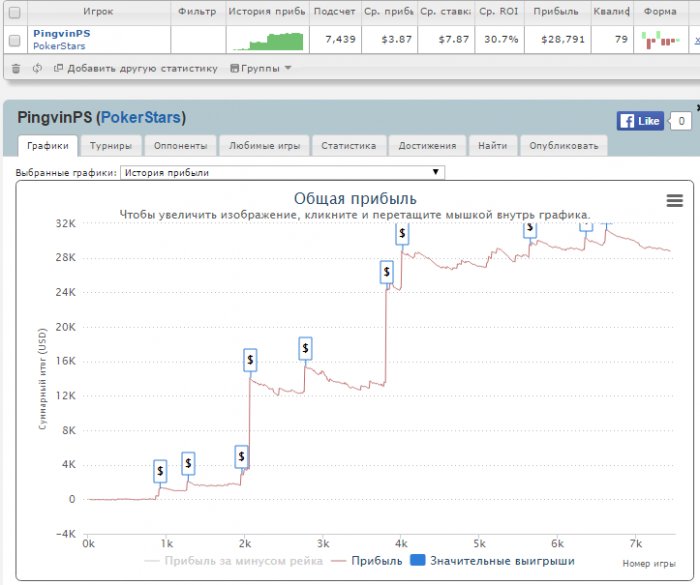Switch to the Графики tab
Viewport: 700px width, 585px height.
[48, 146]
